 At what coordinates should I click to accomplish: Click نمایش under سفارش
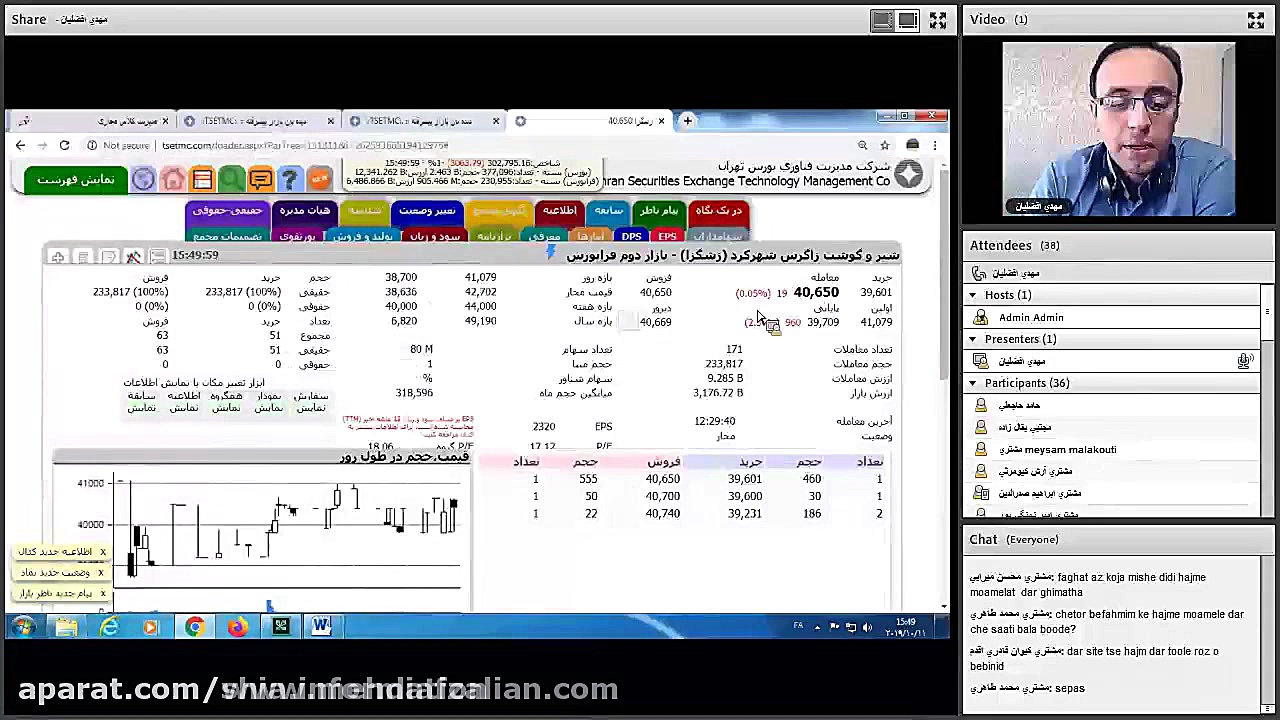(311, 408)
